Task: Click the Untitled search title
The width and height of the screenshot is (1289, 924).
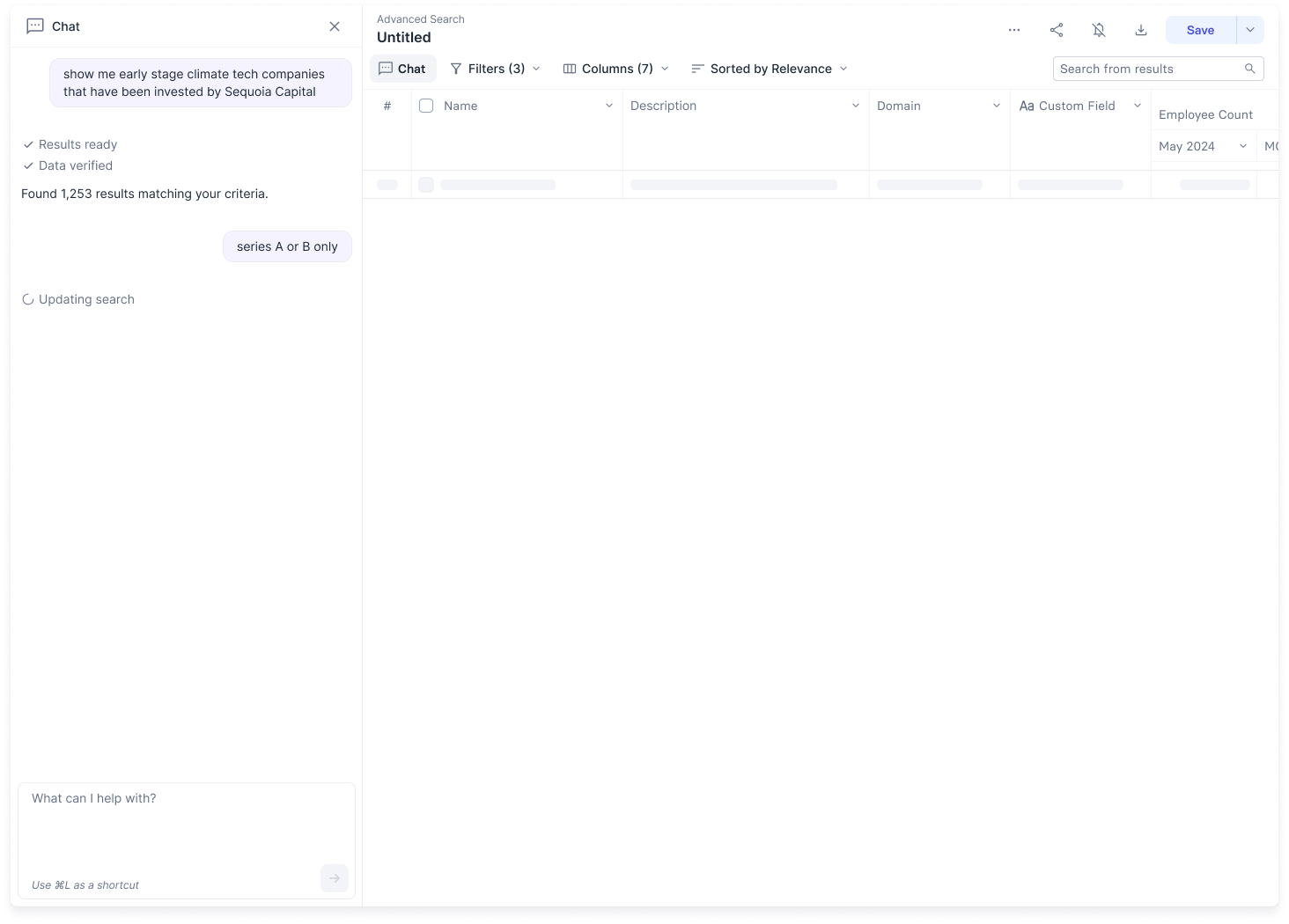Action: pos(404,37)
